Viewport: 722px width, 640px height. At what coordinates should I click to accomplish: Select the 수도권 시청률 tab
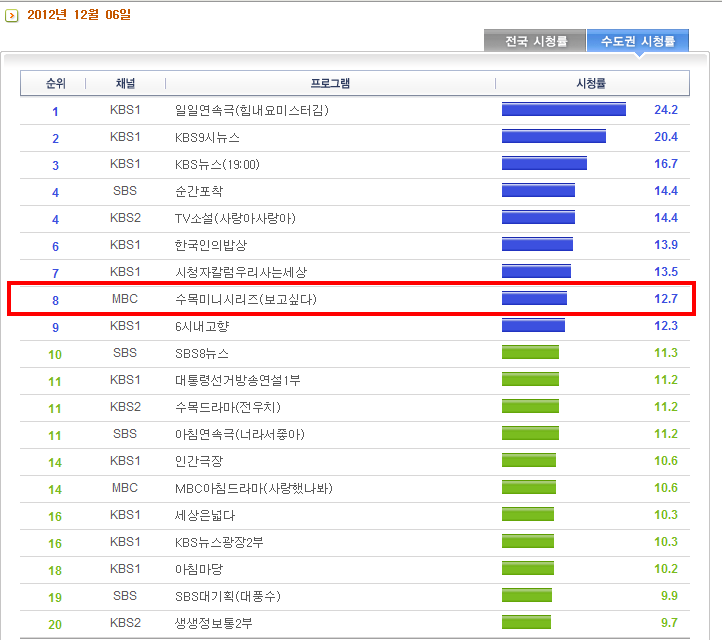point(638,41)
